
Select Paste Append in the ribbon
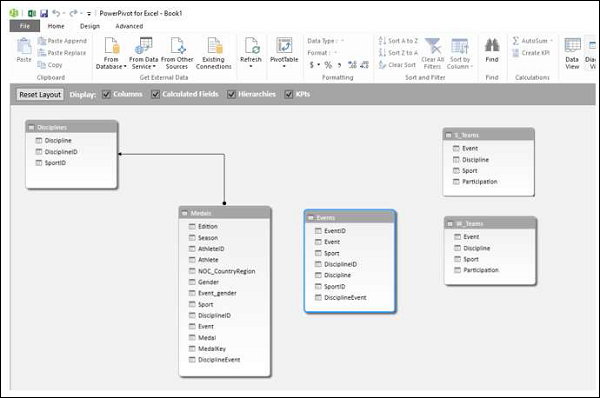pos(62,41)
